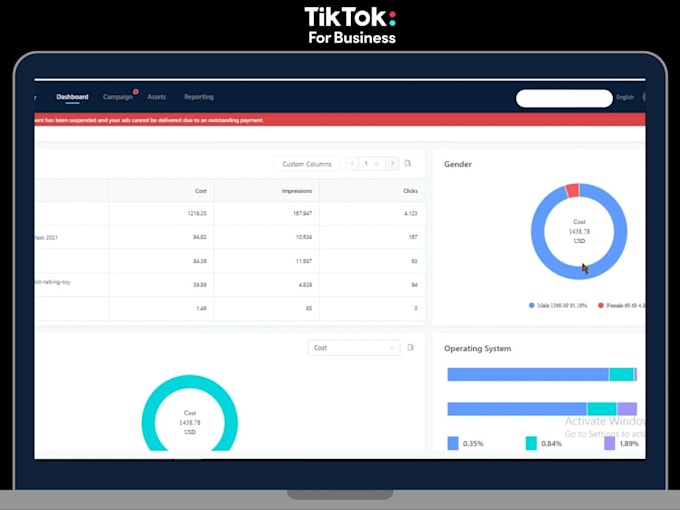This screenshot has width=680, height=510.
Task: Go to next table page arrow
Action: 392,163
